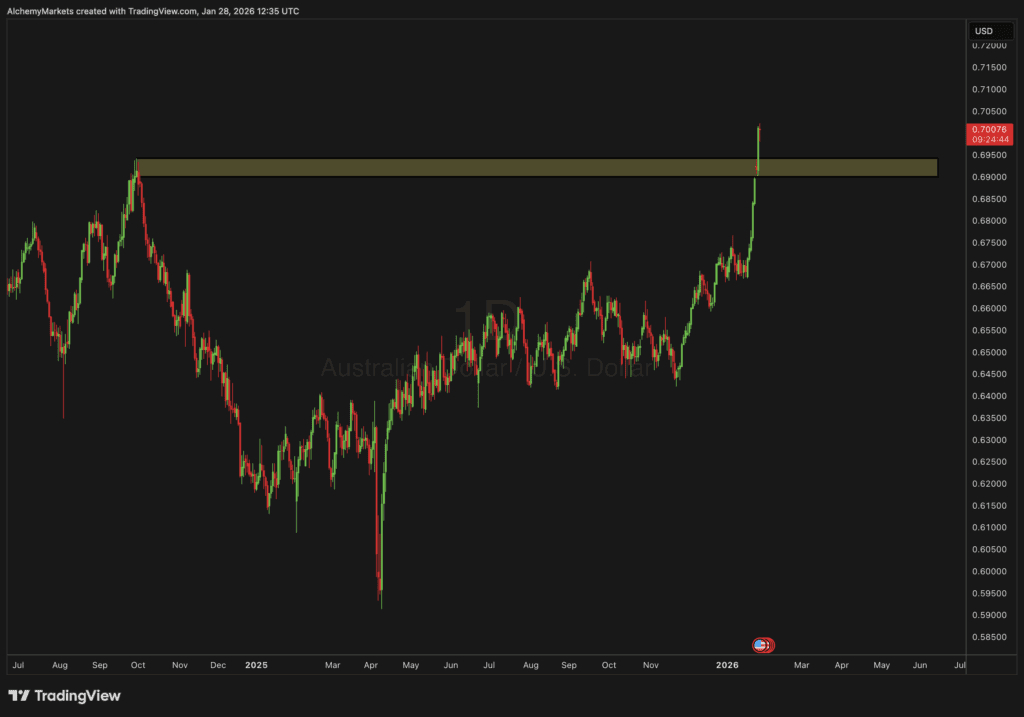Click the 0.61000 price axis label
Image resolution: width=1024 pixels, height=717 pixels.
point(989,528)
